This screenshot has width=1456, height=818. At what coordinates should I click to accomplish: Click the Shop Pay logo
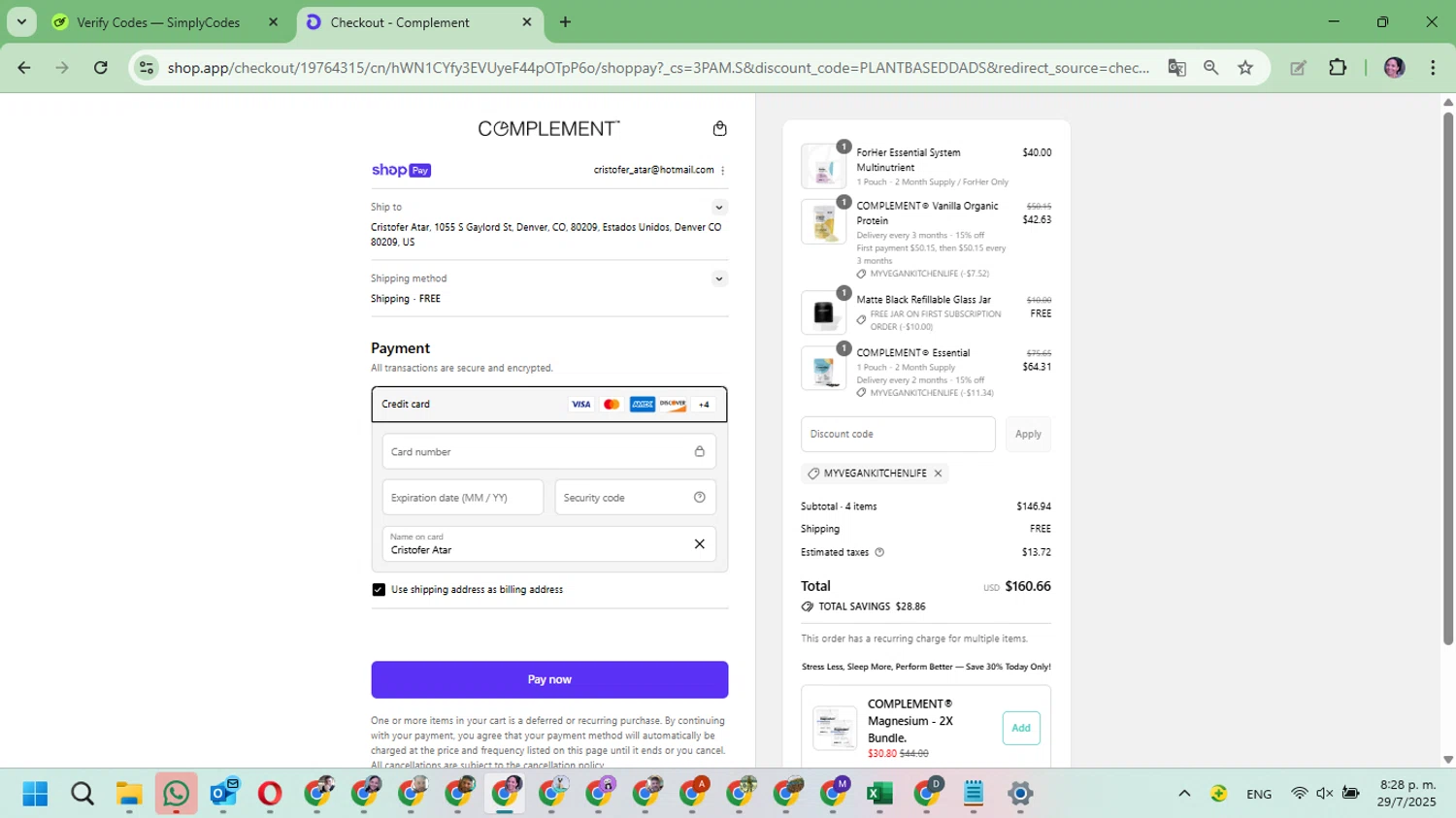(x=401, y=171)
